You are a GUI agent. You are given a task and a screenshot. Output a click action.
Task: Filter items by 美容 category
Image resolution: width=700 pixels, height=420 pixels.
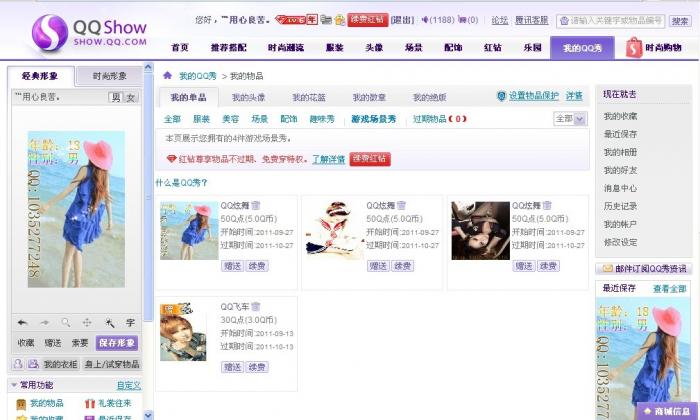coord(230,119)
